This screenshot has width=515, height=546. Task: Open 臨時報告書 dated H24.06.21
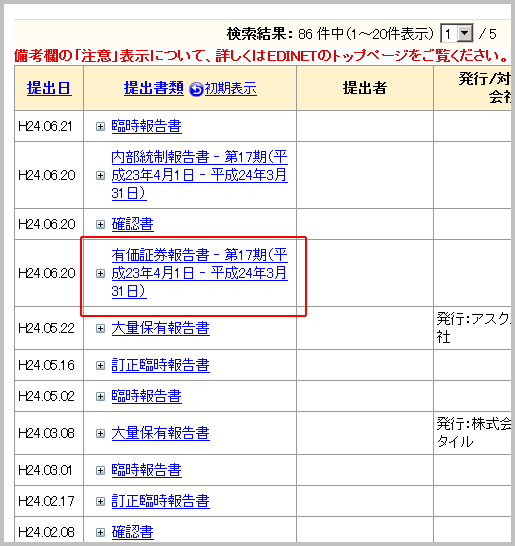click(x=146, y=126)
